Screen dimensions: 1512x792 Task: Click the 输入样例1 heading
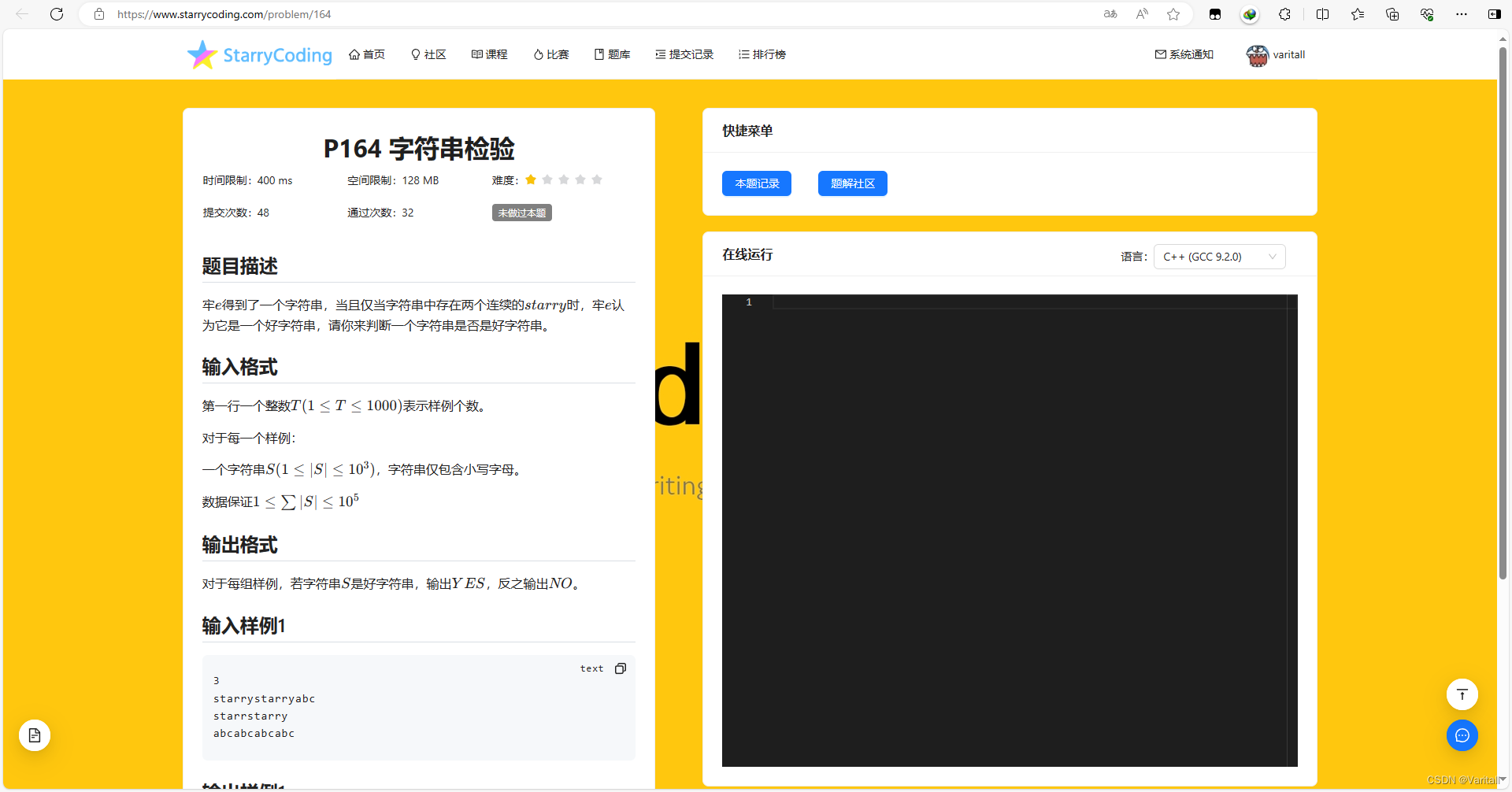[x=243, y=626]
